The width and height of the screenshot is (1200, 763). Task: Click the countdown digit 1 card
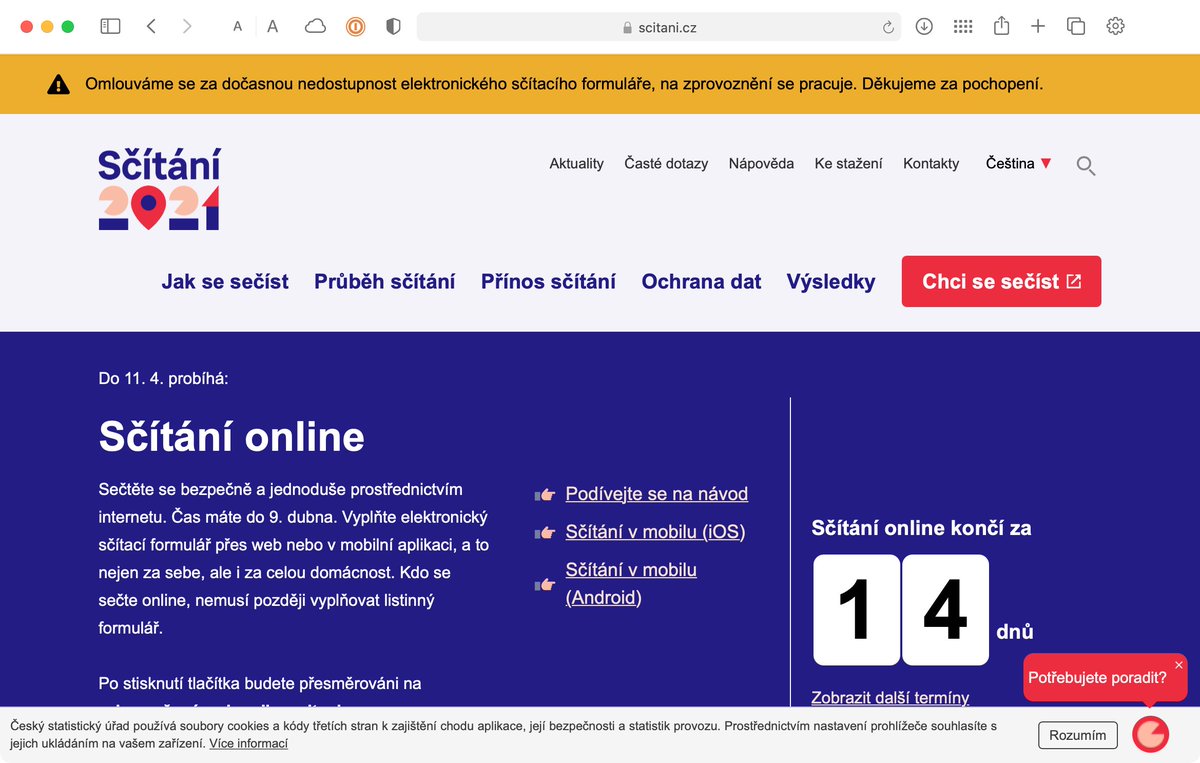coord(856,610)
